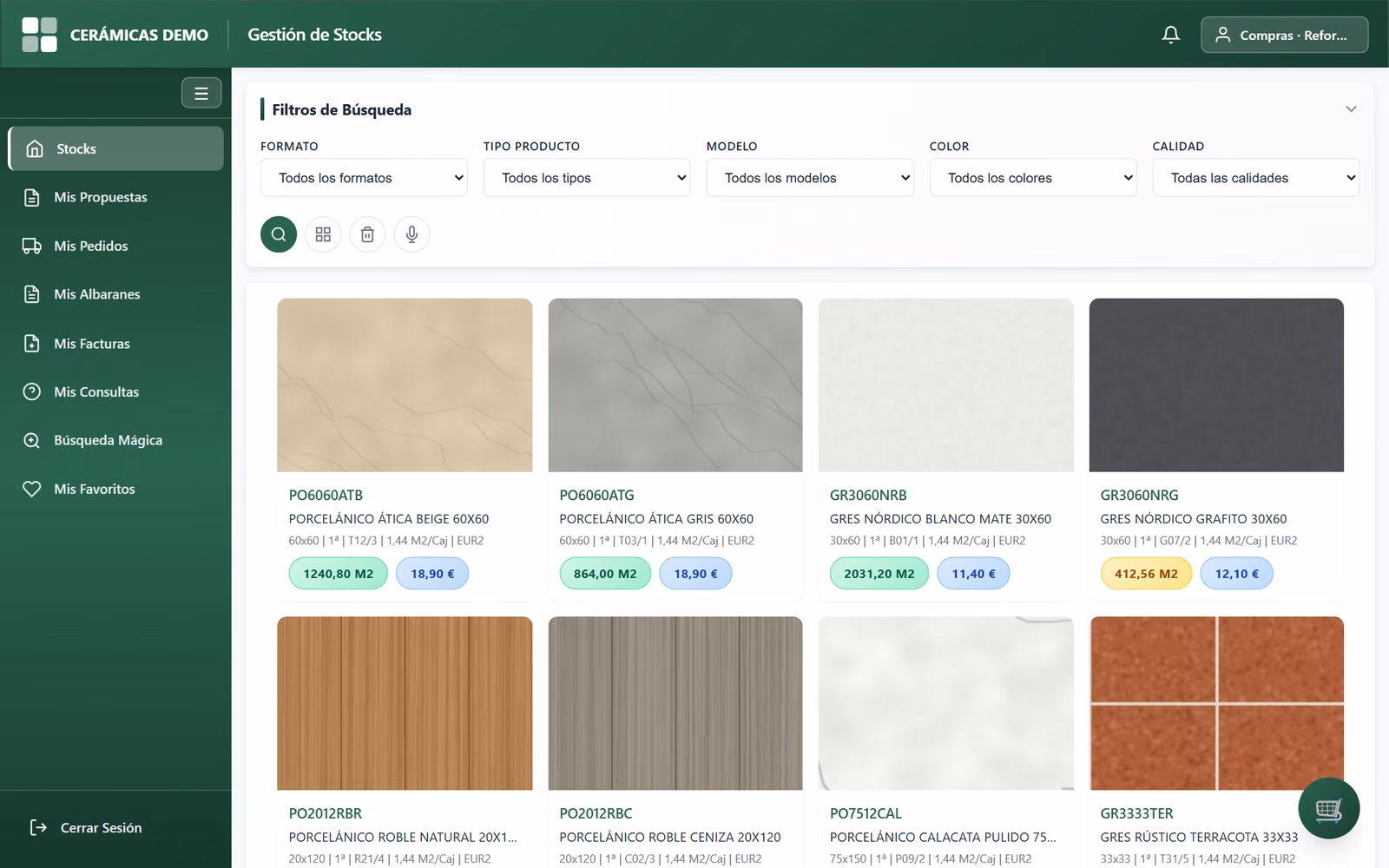Open the floating shopping cart button
Screen dimensions: 1389x868
(1328, 808)
